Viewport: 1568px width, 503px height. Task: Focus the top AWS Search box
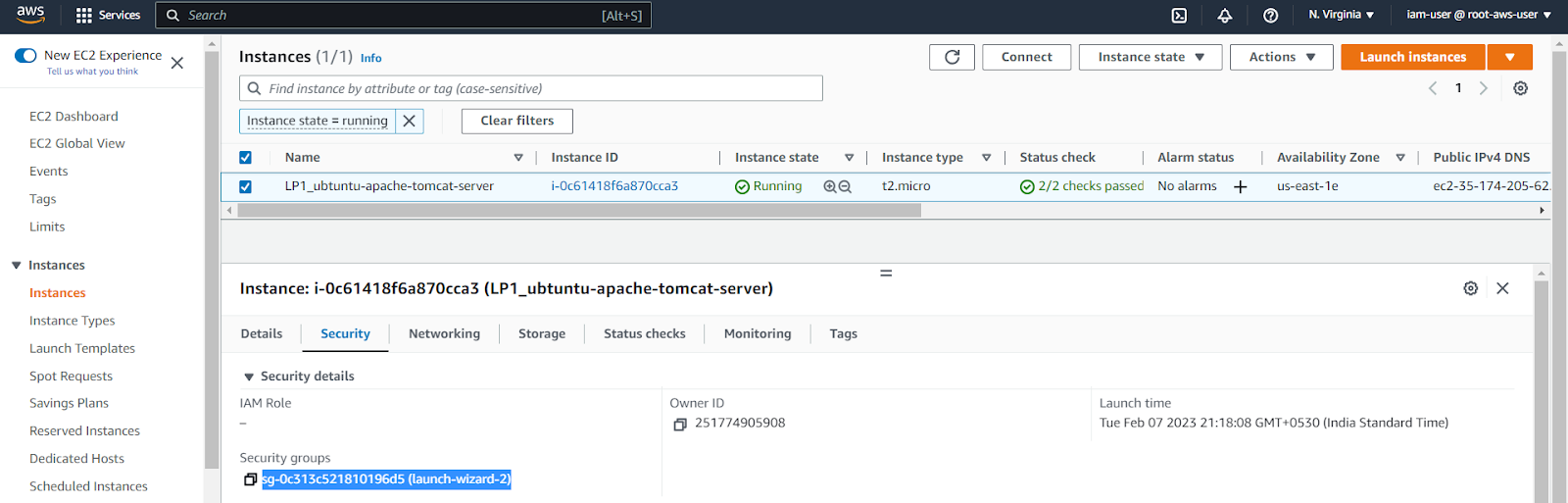coord(403,15)
